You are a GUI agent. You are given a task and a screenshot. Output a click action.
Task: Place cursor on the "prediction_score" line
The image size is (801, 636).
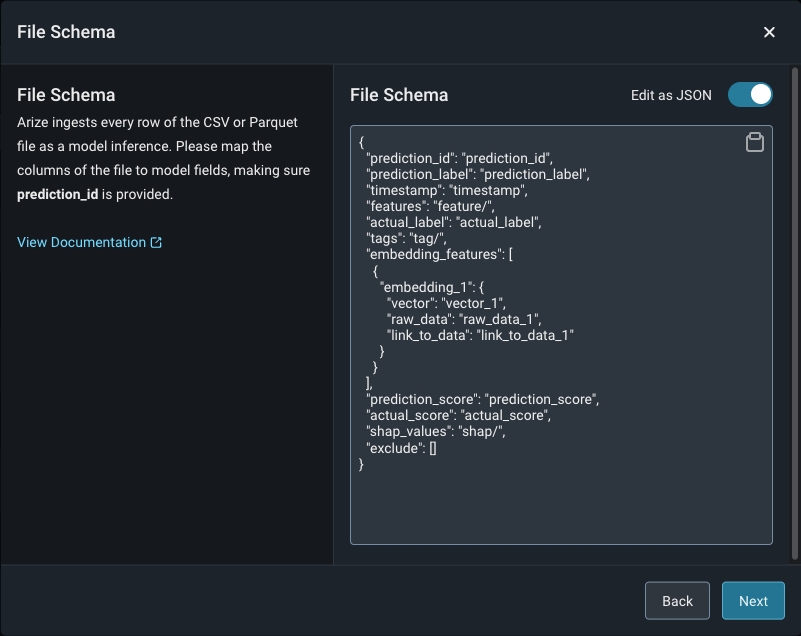[x=482, y=399]
